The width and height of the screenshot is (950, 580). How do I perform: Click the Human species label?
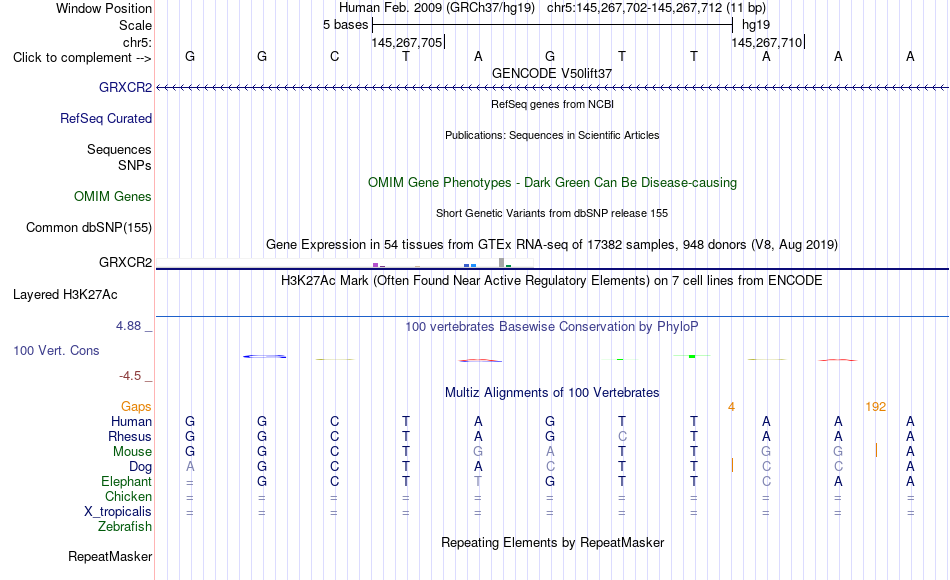pos(131,421)
